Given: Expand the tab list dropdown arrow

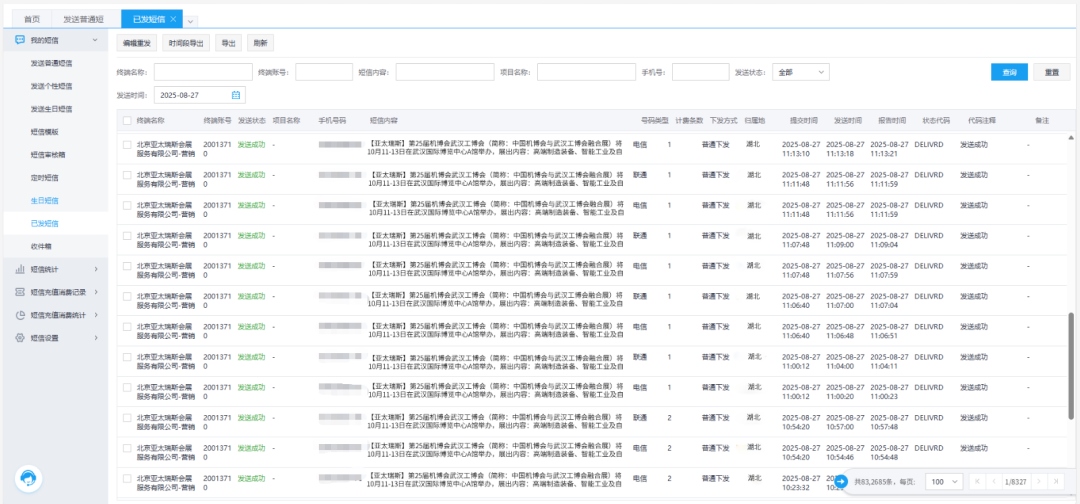Looking at the screenshot, I should click(x=191, y=20).
